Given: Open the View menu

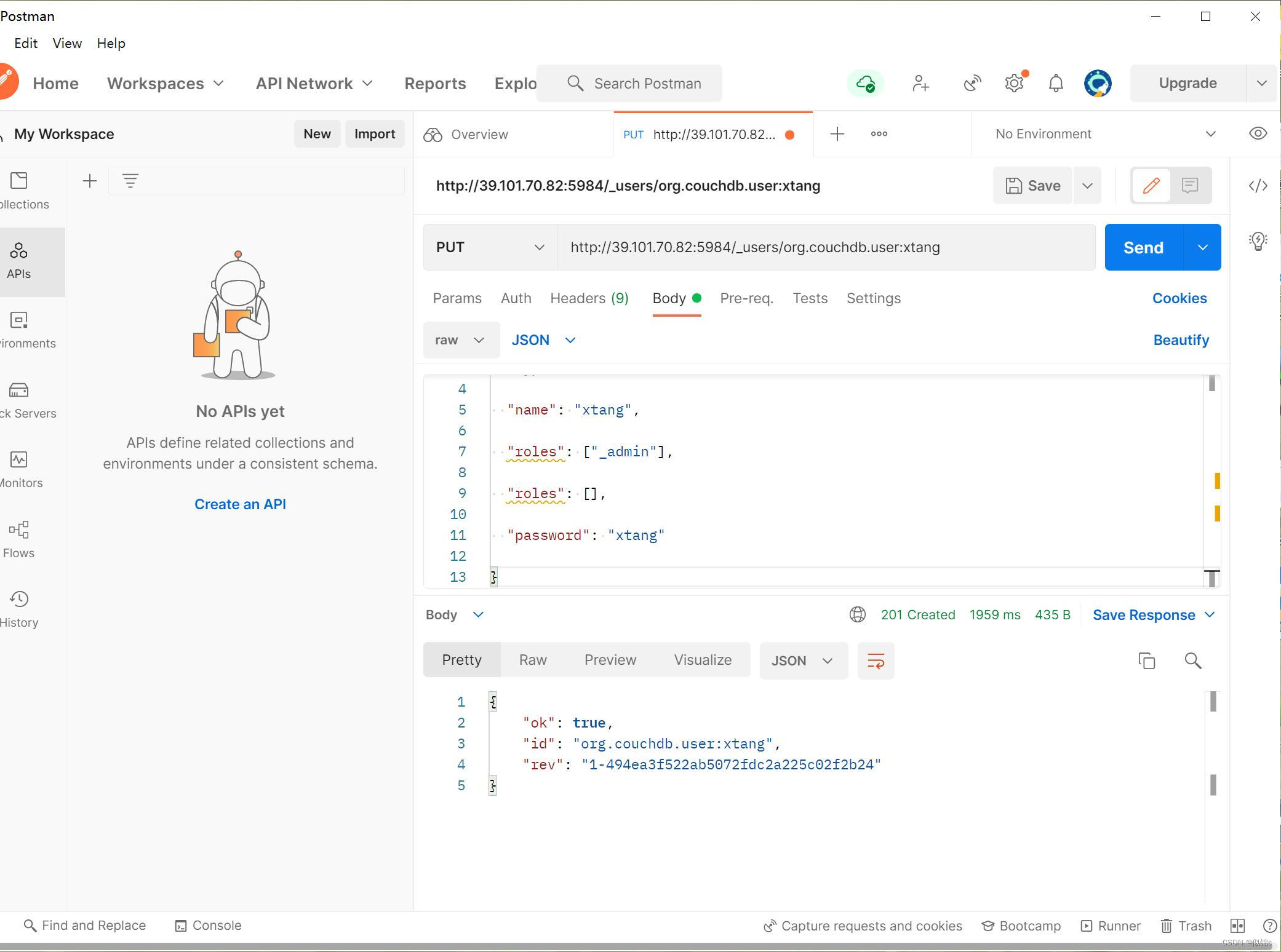Looking at the screenshot, I should click(67, 43).
